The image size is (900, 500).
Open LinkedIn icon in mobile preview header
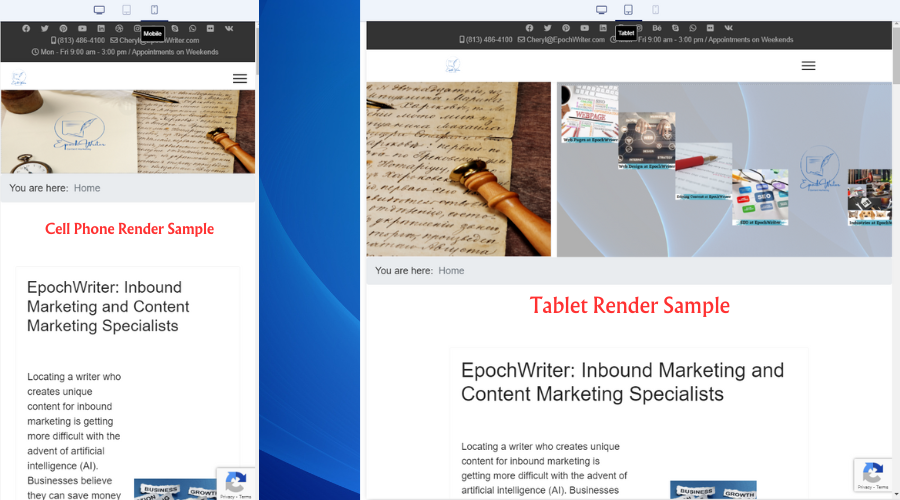[x=101, y=28]
